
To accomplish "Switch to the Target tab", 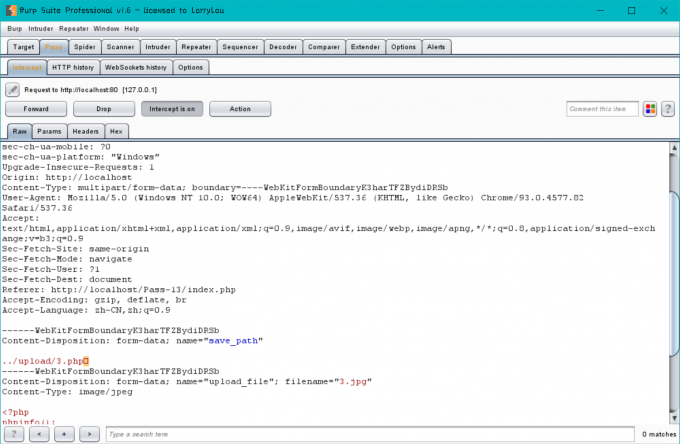I will click(23, 47).
